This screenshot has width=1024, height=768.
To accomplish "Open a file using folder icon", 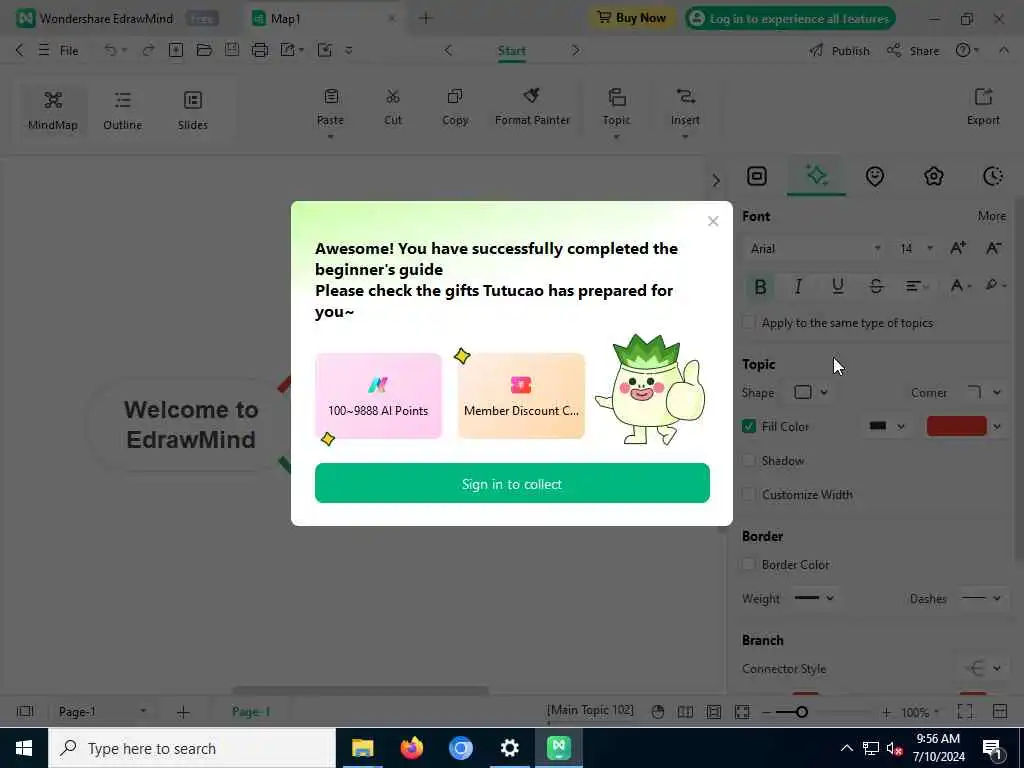I will 204,50.
